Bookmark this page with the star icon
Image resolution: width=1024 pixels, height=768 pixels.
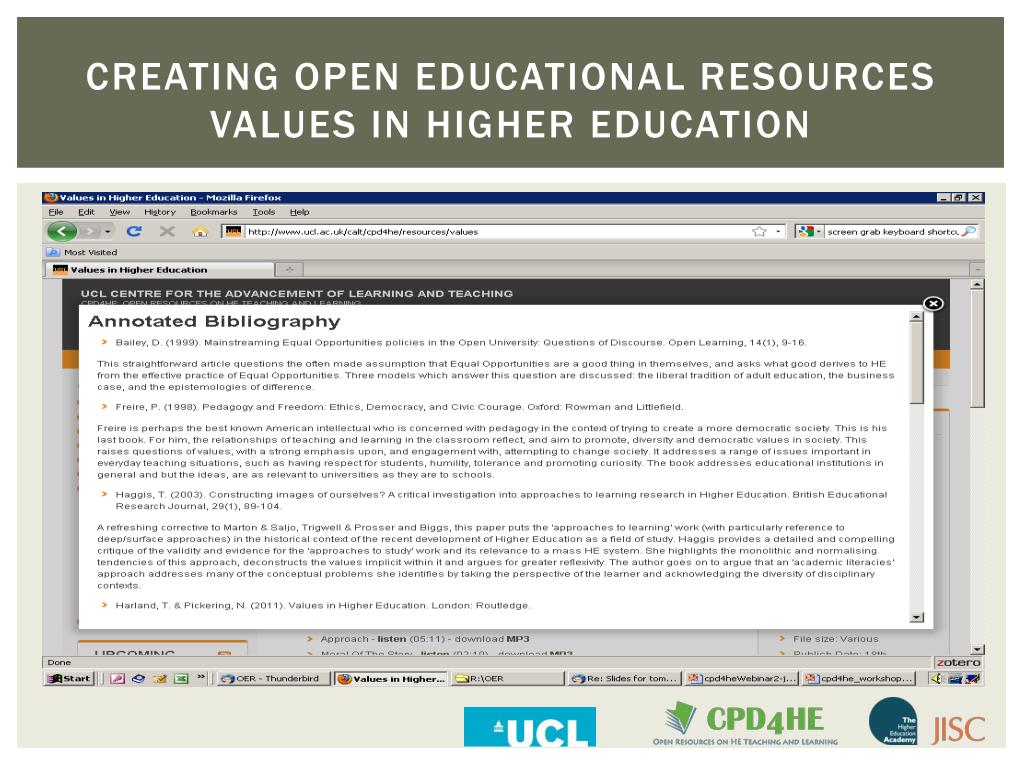(x=759, y=231)
